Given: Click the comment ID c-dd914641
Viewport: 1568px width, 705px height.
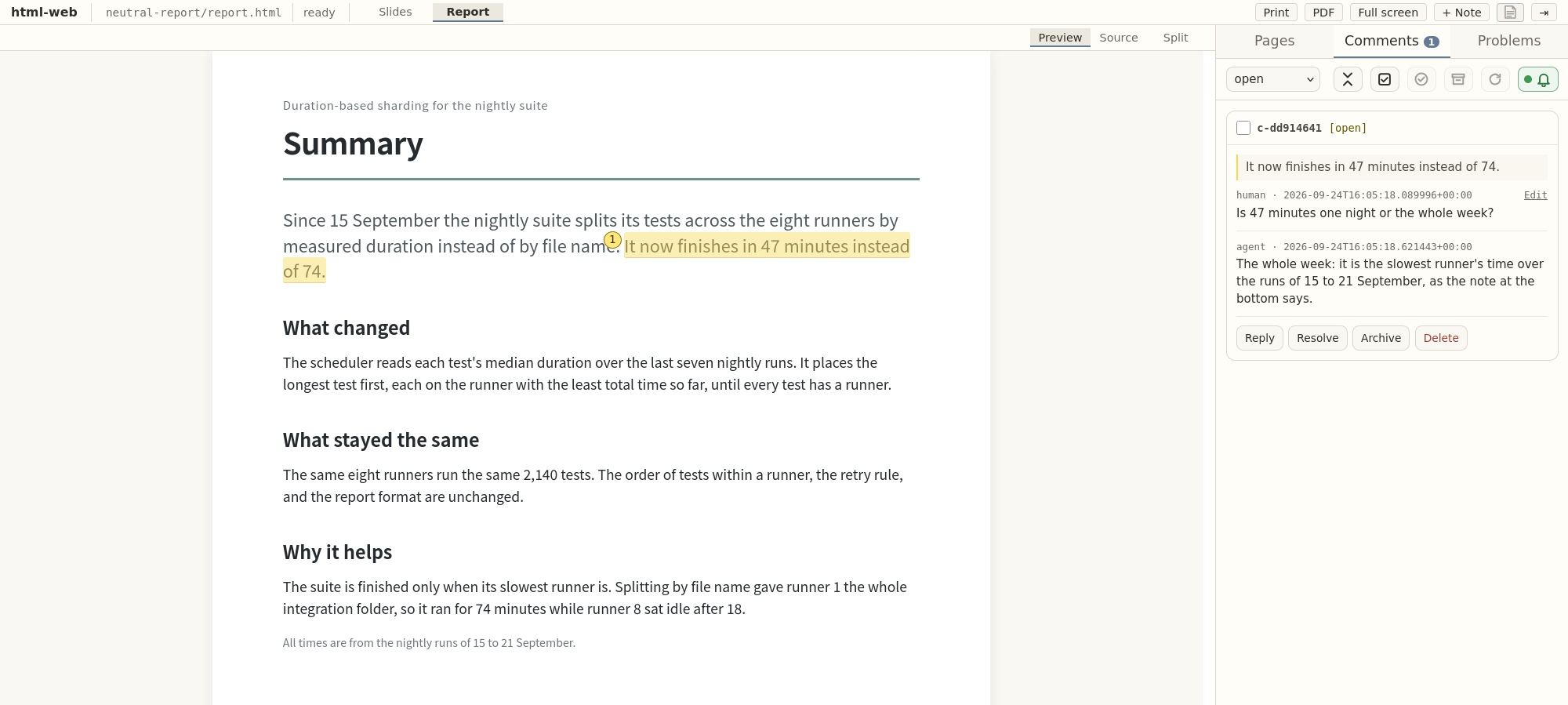Looking at the screenshot, I should point(1289,128).
